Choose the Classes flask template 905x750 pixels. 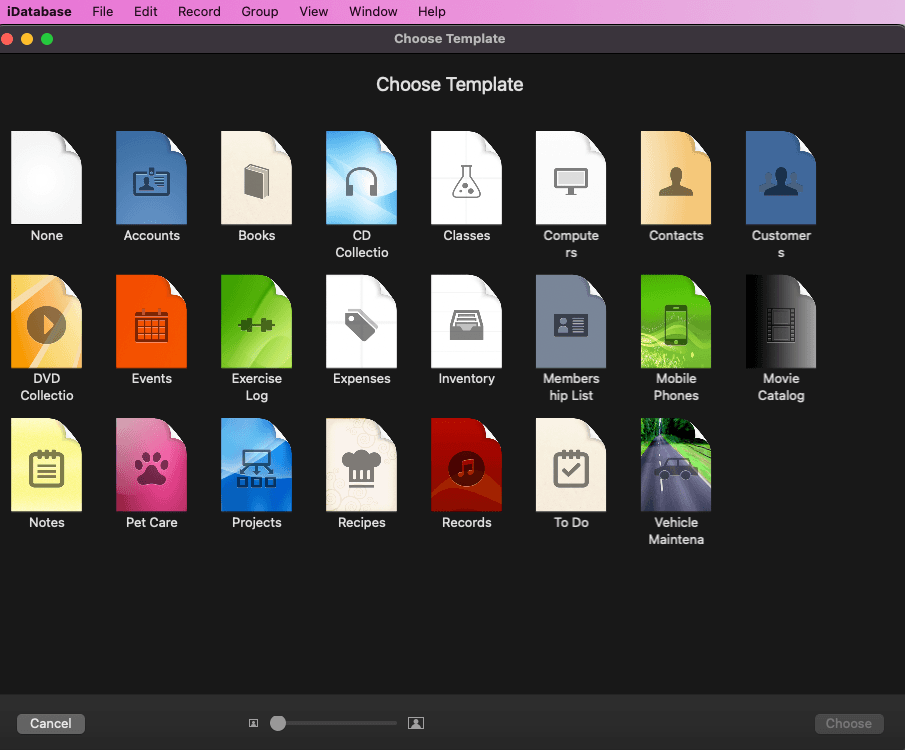466,178
